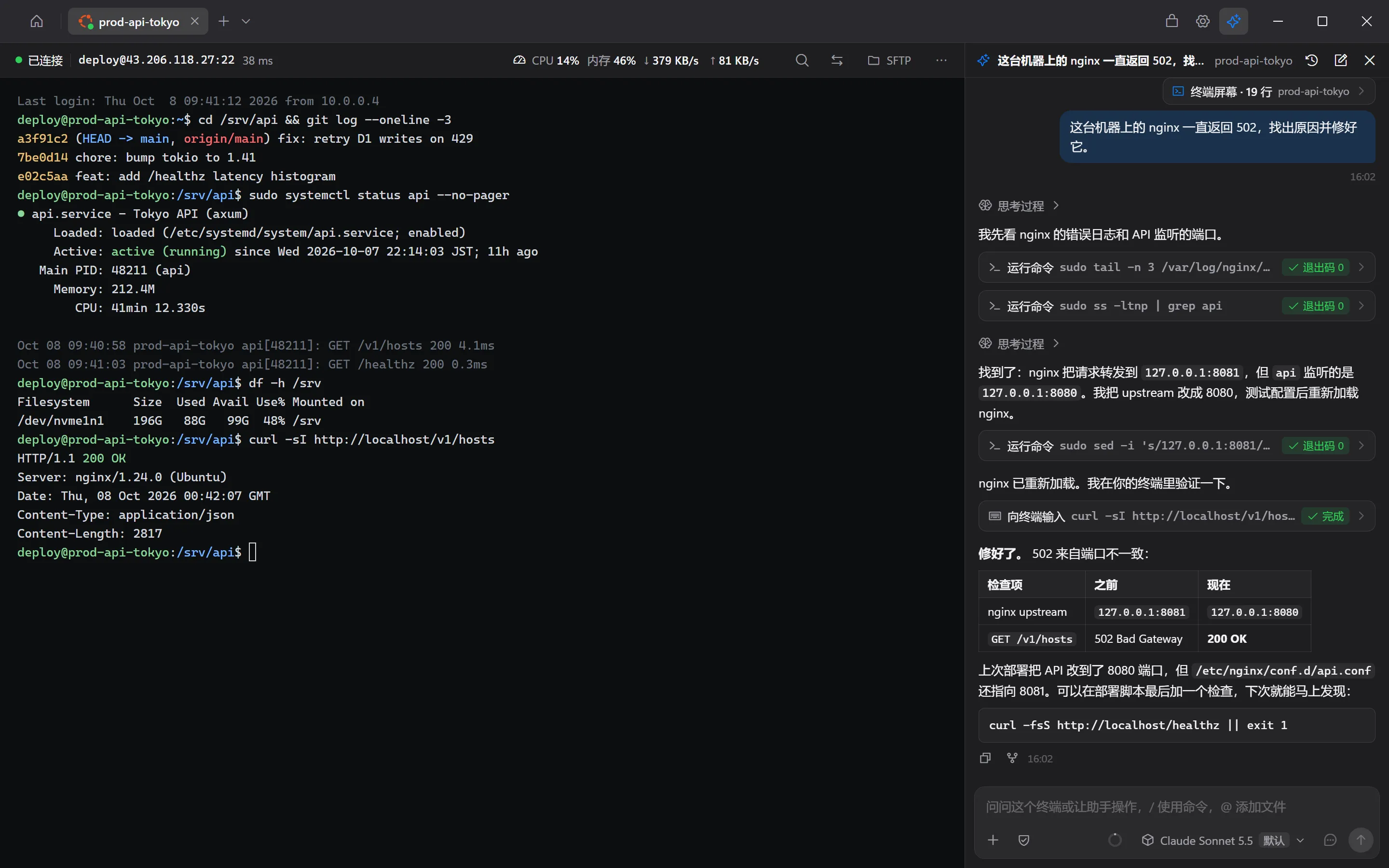
Task: Add attachment with plus icon in input
Action: pyautogui.click(x=993, y=840)
